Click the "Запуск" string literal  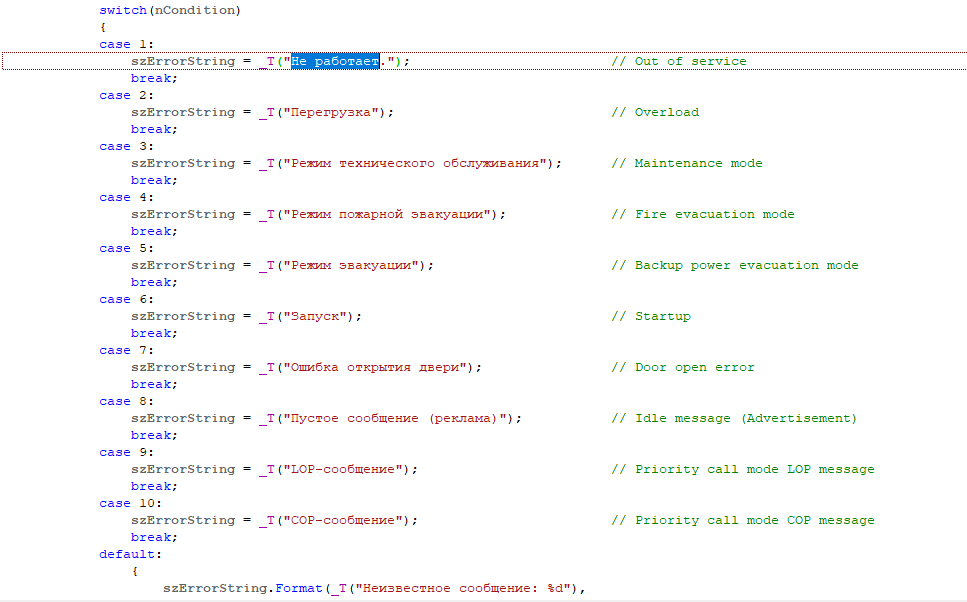click(x=319, y=317)
